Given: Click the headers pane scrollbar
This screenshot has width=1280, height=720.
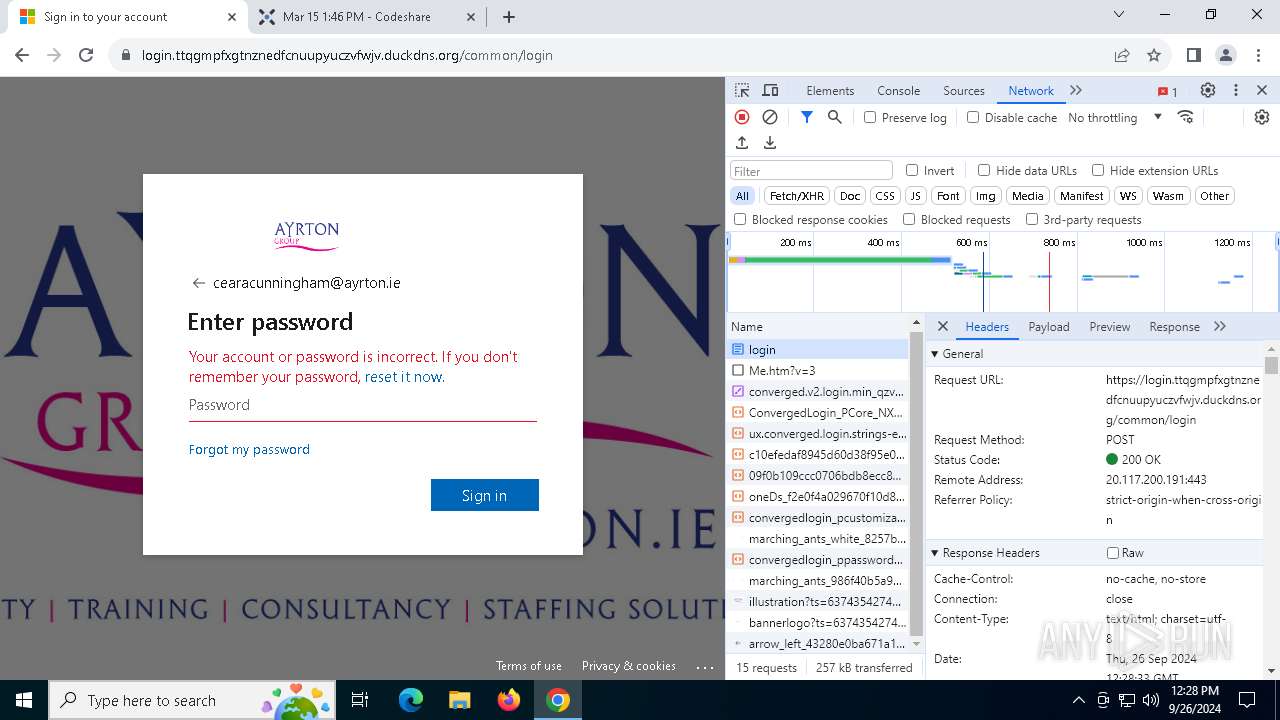Looking at the screenshot, I should point(1271,366).
